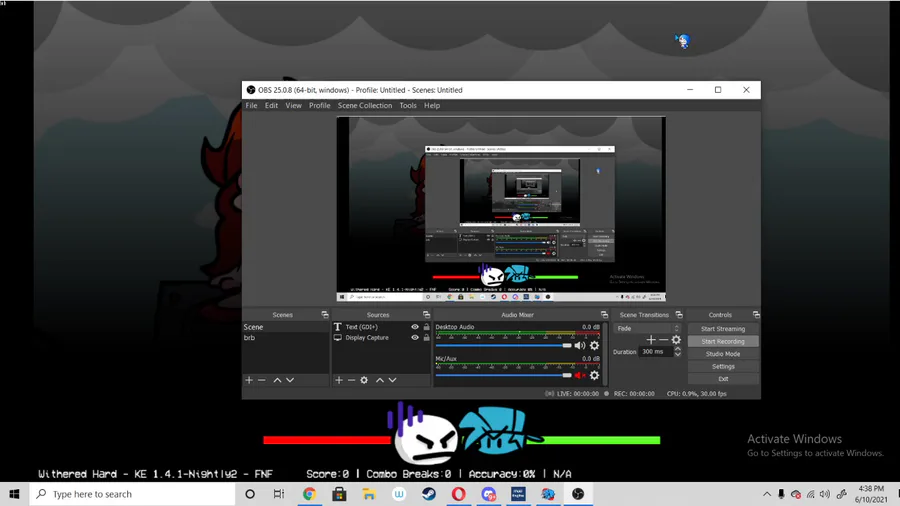The image size is (900, 506).
Task: Open the Scene Collection menu
Action: 365,106
